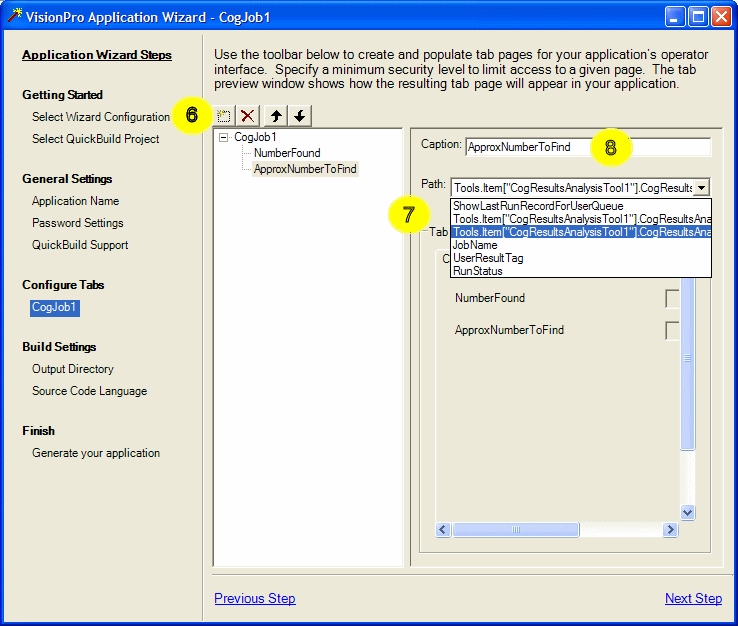The width and height of the screenshot is (738, 626).
Task: Collapse the CogJob1 tree node
Action: tap(223, 137)
